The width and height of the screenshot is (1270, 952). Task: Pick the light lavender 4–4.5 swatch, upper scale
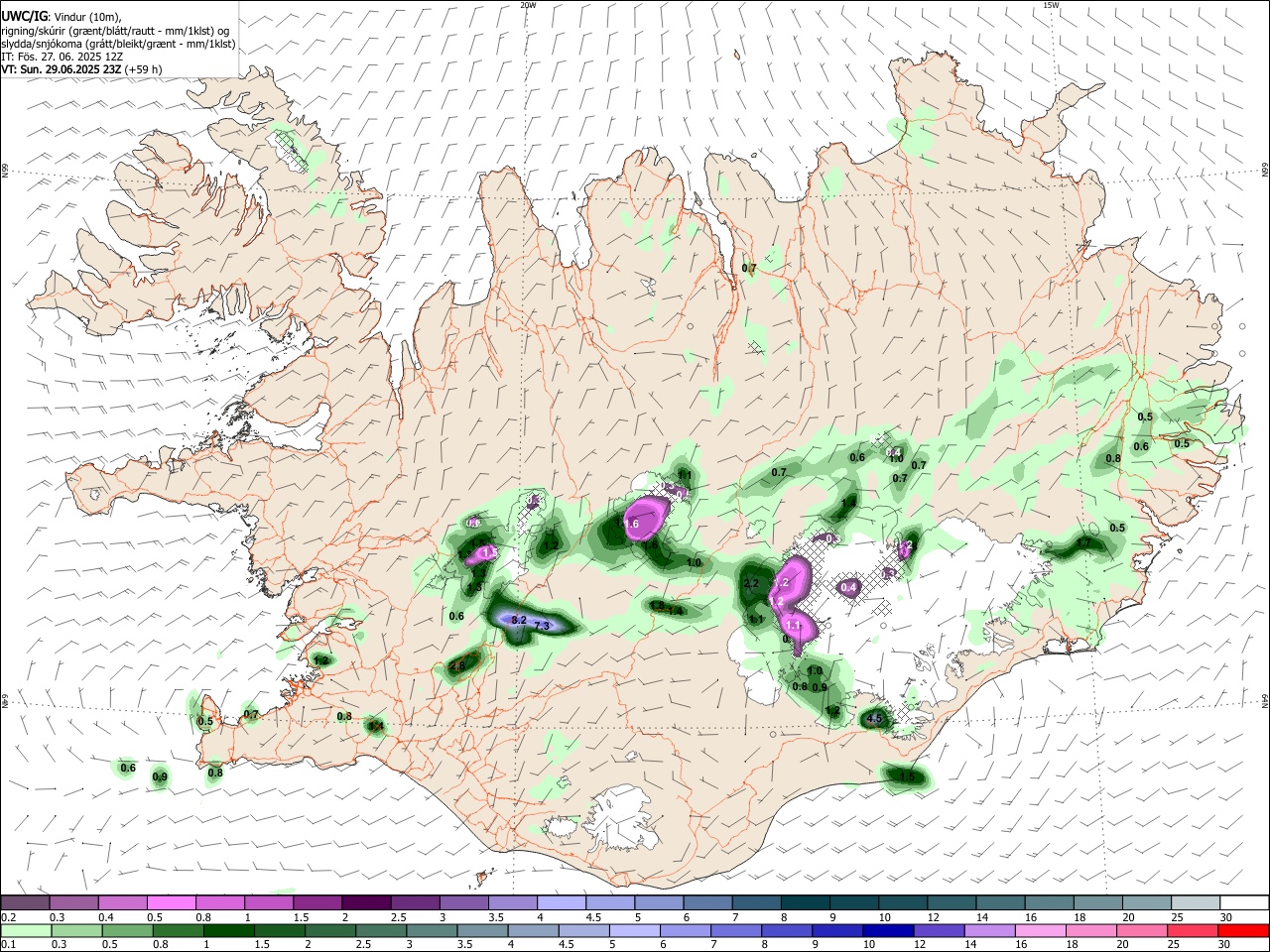coord(562,903)
